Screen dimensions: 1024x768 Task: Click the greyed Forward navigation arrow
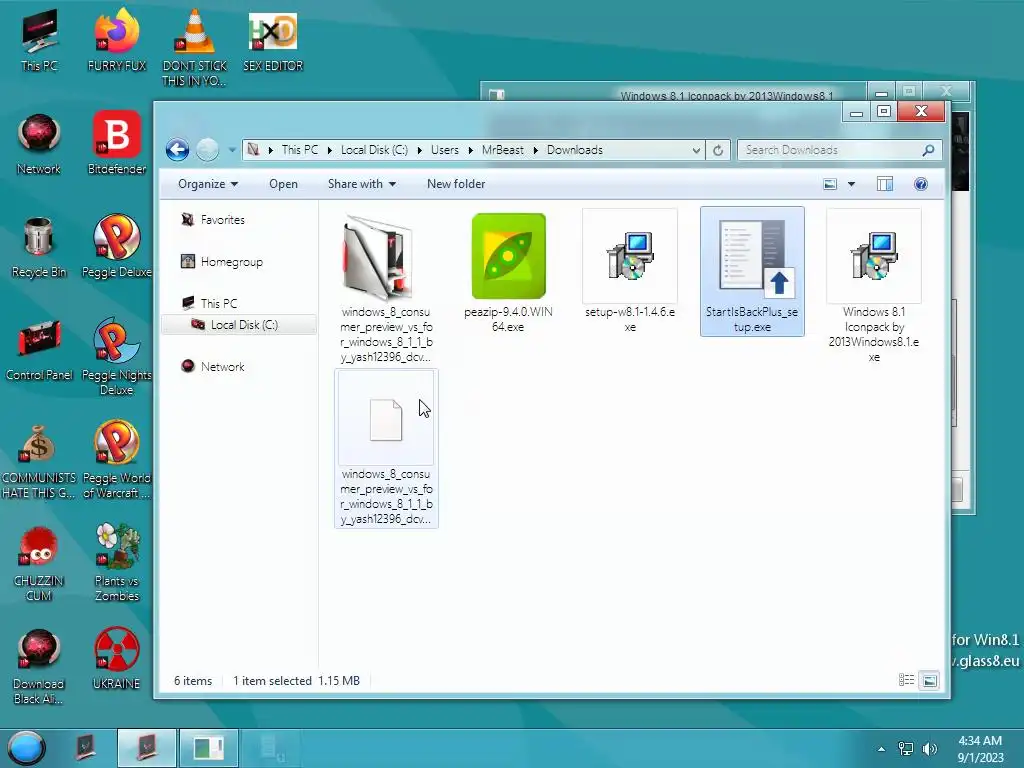(x=207, y=150)
